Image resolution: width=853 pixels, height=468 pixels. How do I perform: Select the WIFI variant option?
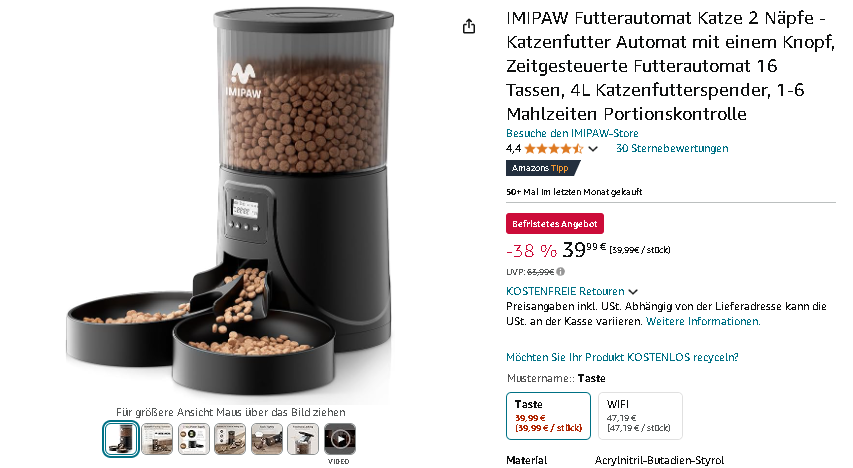pos(640,416)
